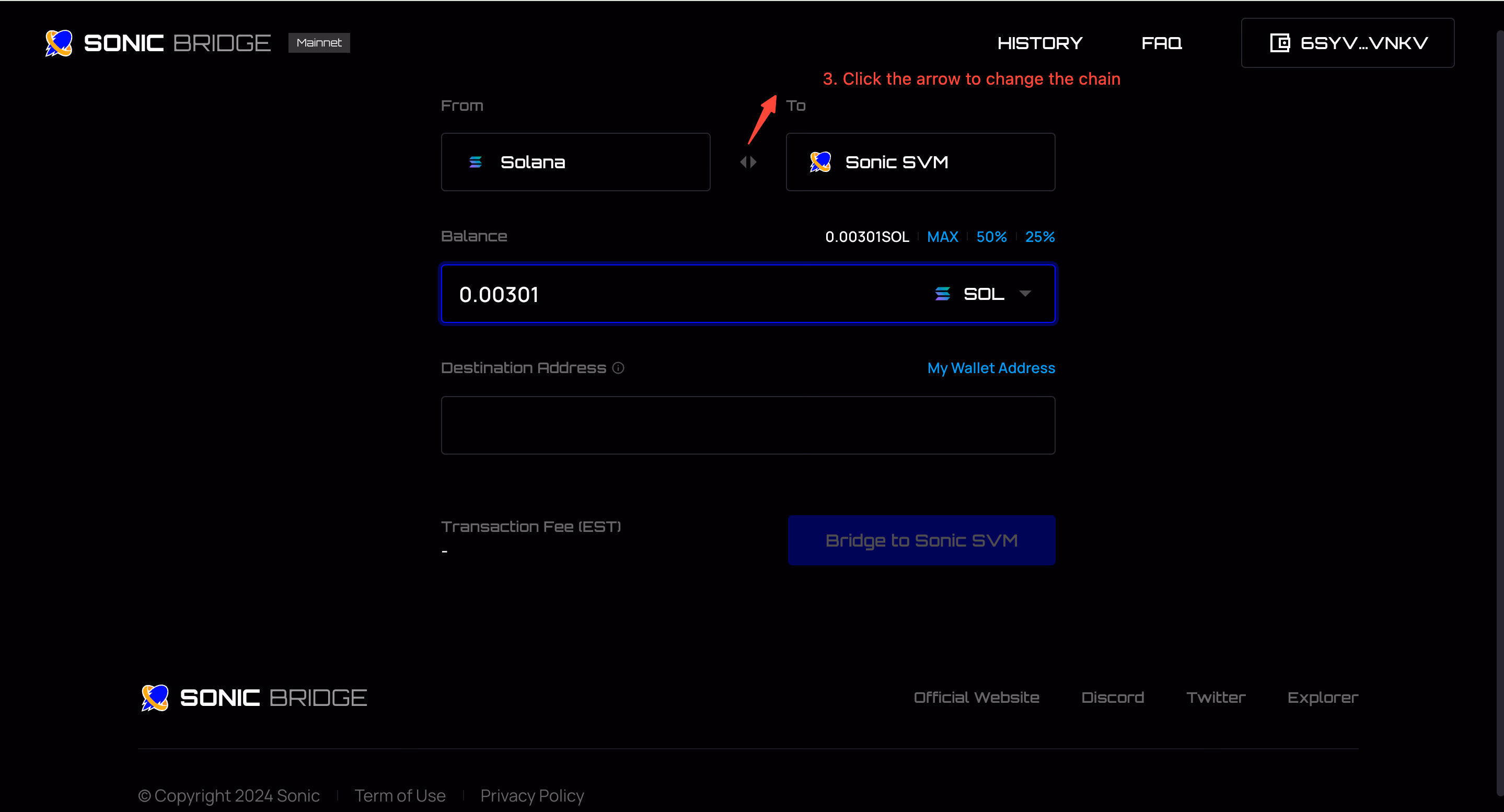Click the Sonic Bridge logo in header

point(158,43)
